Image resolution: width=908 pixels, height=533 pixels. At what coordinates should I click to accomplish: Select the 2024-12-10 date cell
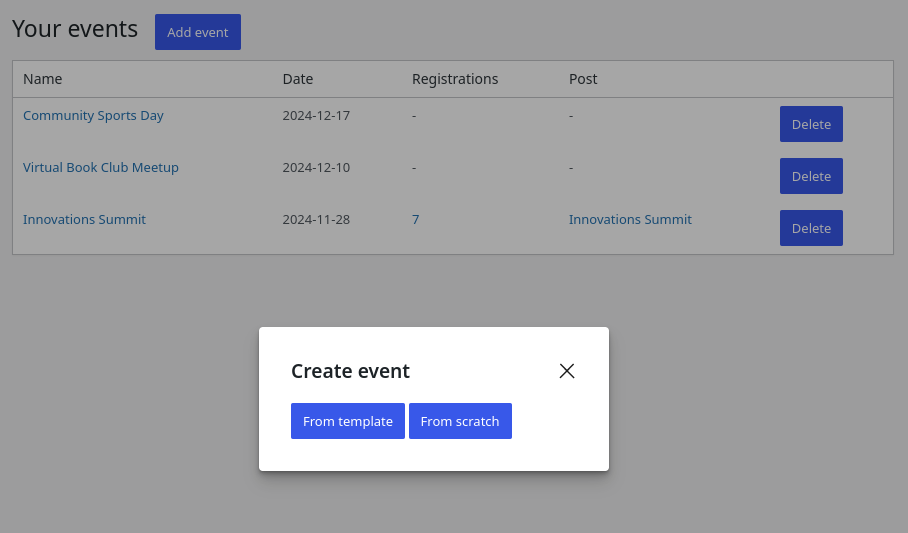point(316,168)
